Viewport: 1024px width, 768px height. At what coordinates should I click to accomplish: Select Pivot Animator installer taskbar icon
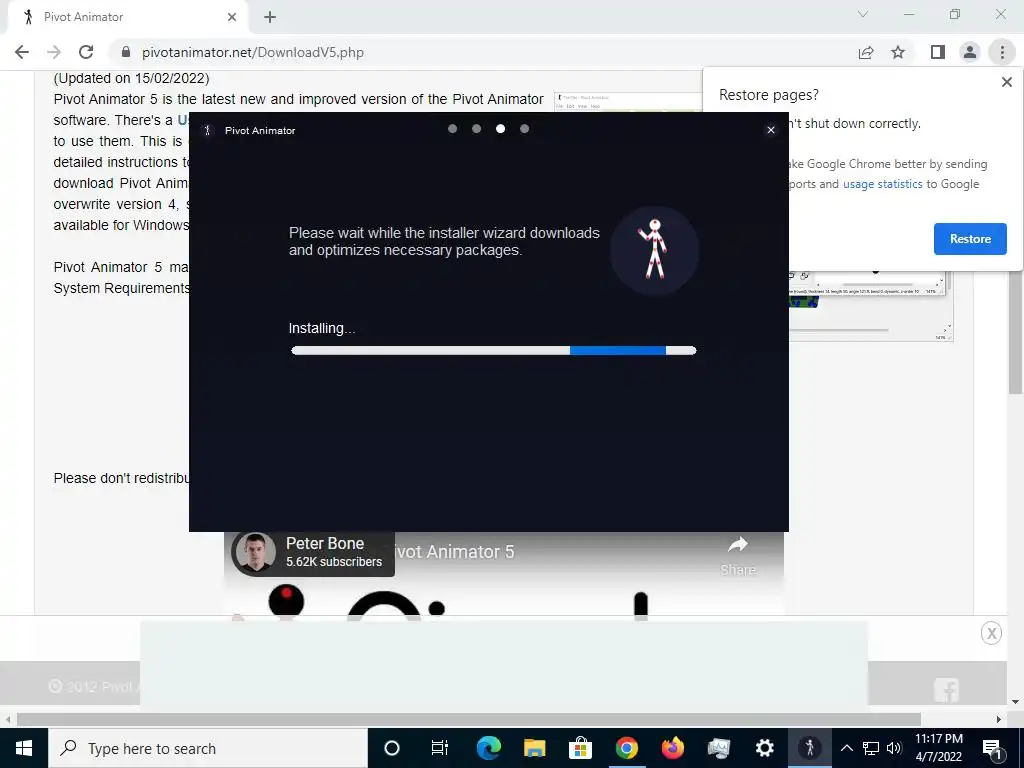pyautogui.click(x=810, y=748)
